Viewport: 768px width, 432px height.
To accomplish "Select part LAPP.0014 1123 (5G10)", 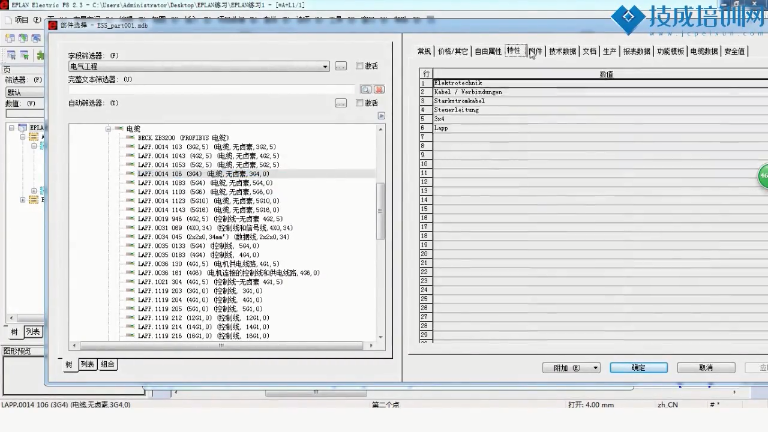I will [209, 201].
